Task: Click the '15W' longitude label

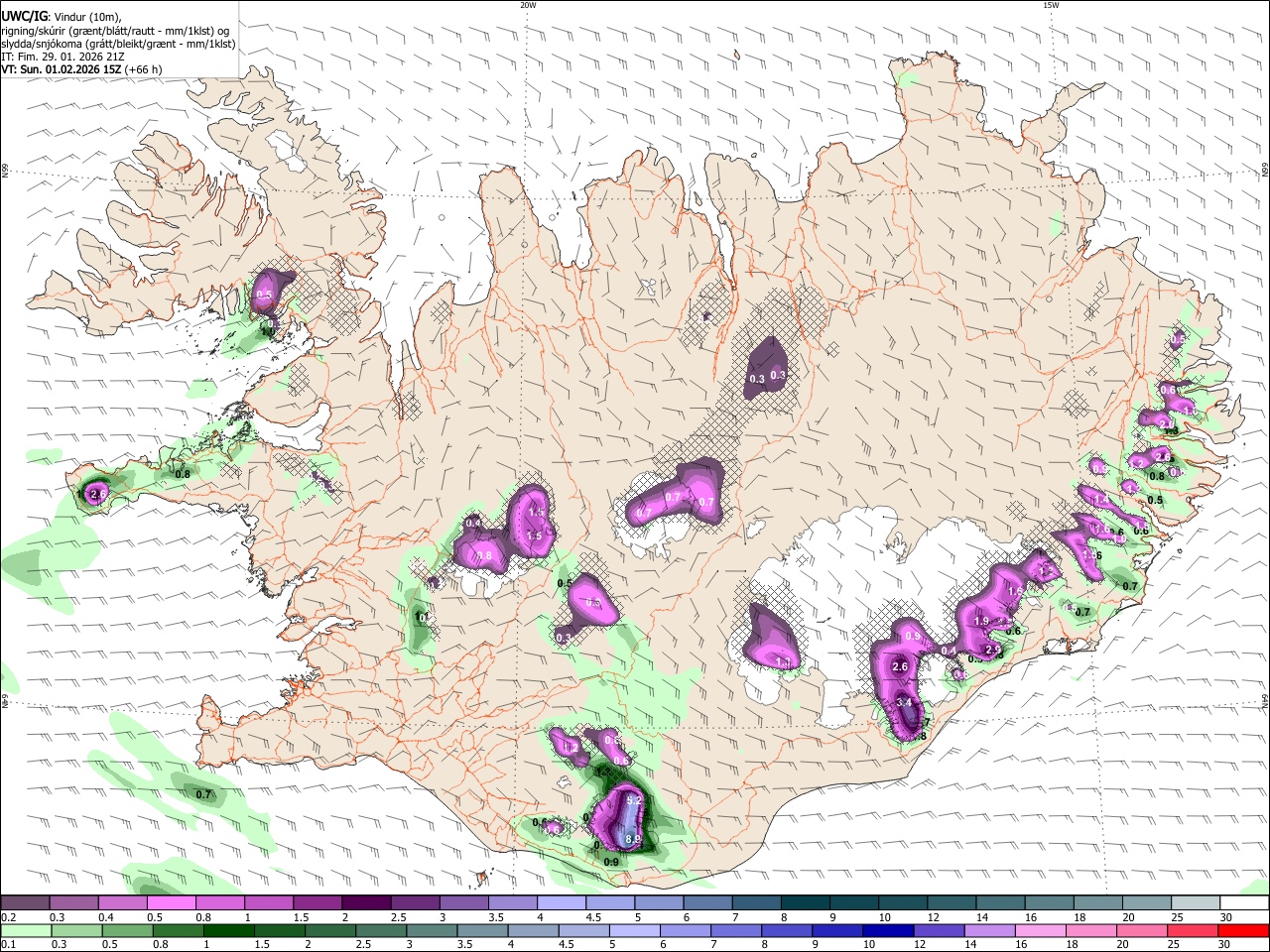Action: click(1051, 5)
